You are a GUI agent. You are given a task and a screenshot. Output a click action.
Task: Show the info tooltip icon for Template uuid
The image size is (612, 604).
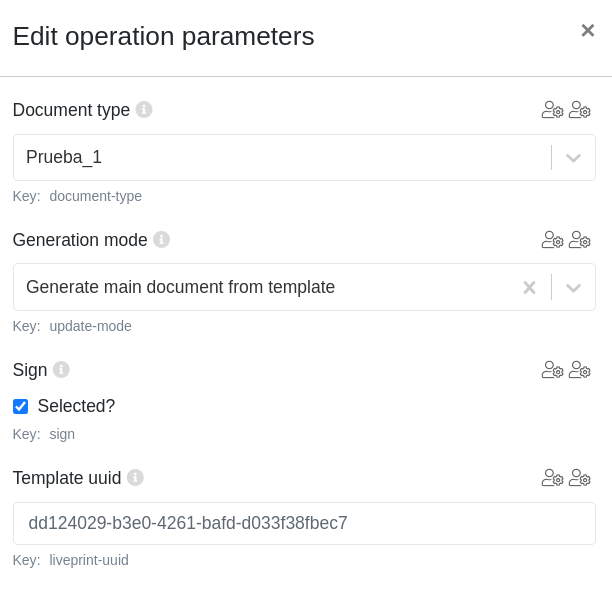click(x=135, y=477)
